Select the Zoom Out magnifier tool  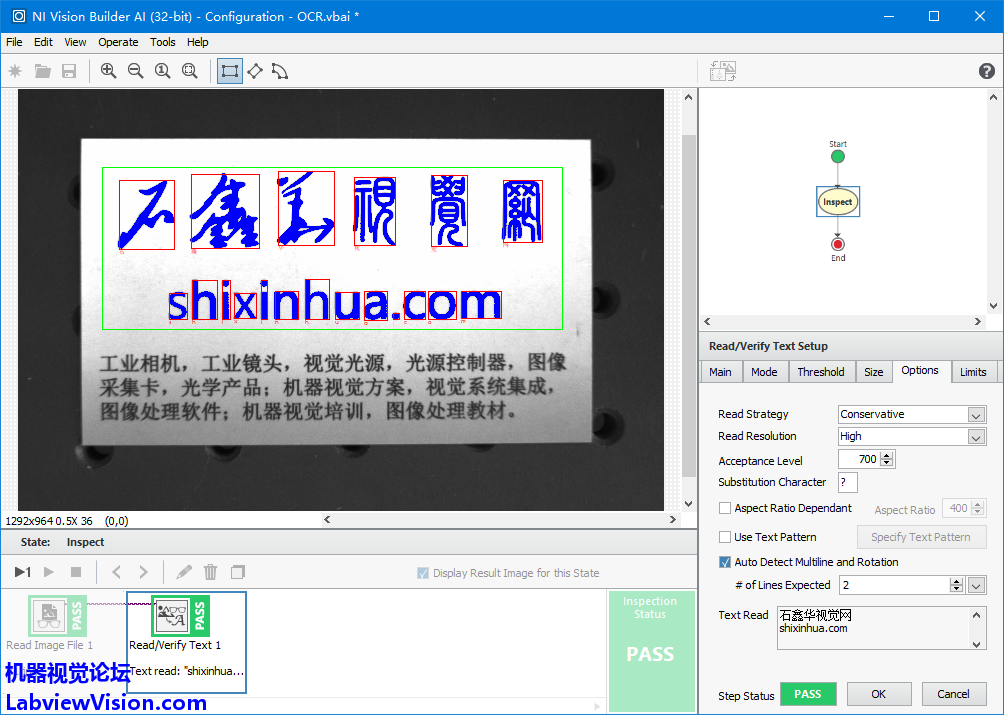[x=136, y=71]
